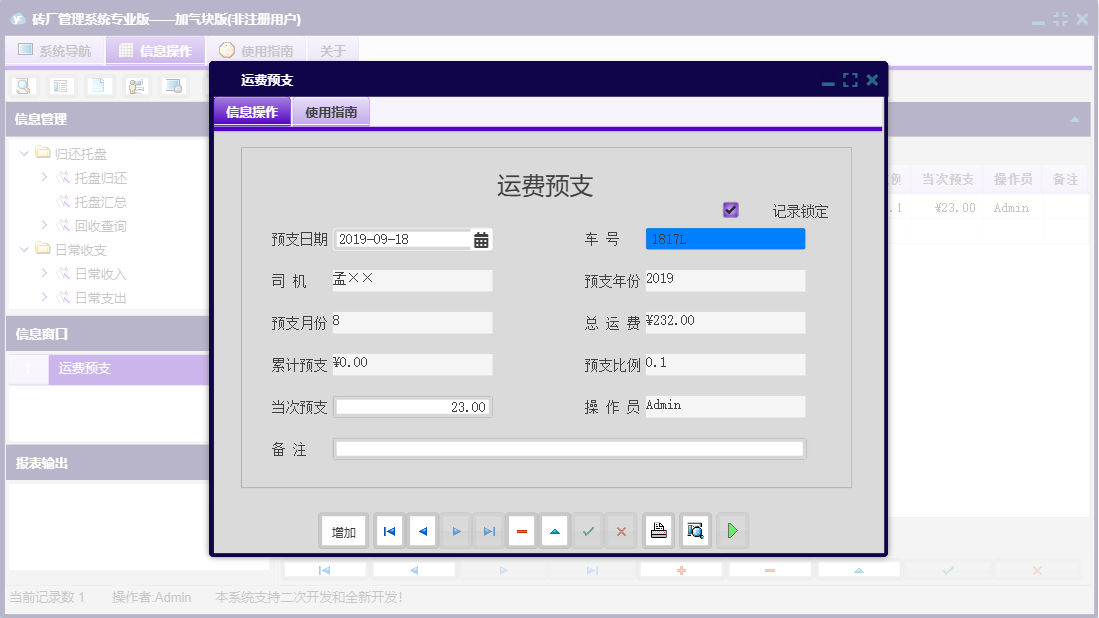Click the print icon in 运费预支 dialog

[658, 531]
